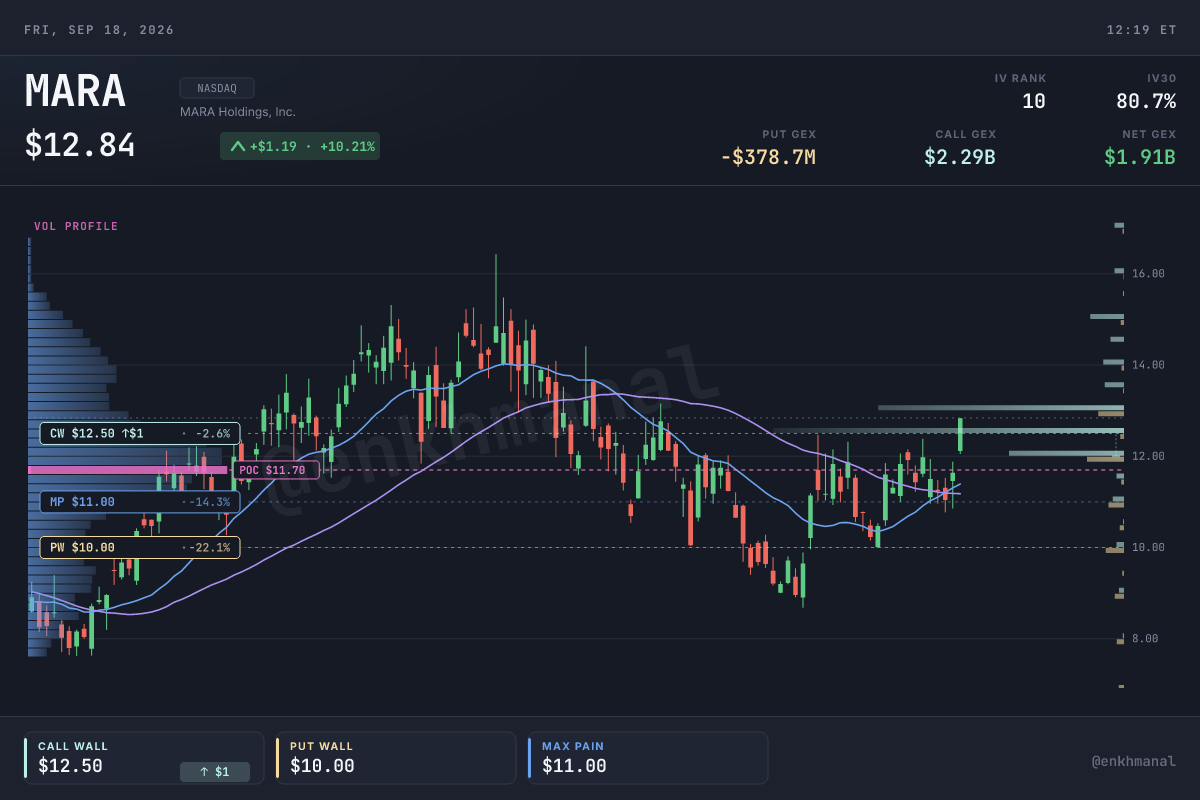The height and width of the screenshot is (800, 1200).
Task: Click the 16.00 price axis label
Action: click(x=1148, y=273)
